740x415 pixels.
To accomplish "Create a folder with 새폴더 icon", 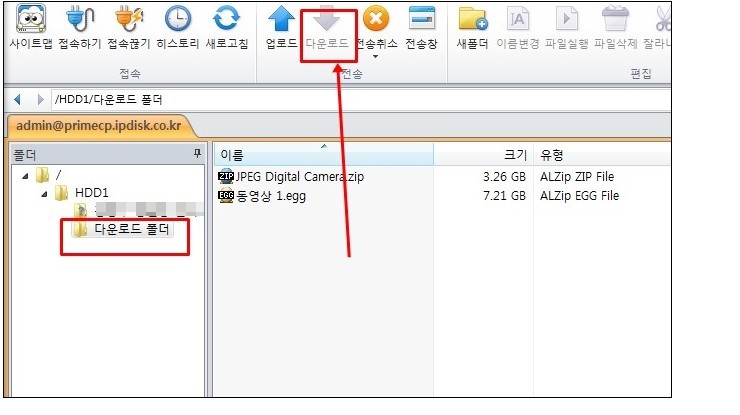I will 471,21.
